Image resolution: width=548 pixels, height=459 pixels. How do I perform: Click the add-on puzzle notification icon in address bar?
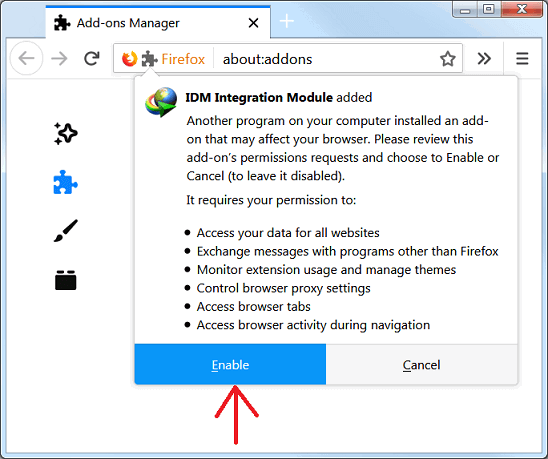pos(149,58)
